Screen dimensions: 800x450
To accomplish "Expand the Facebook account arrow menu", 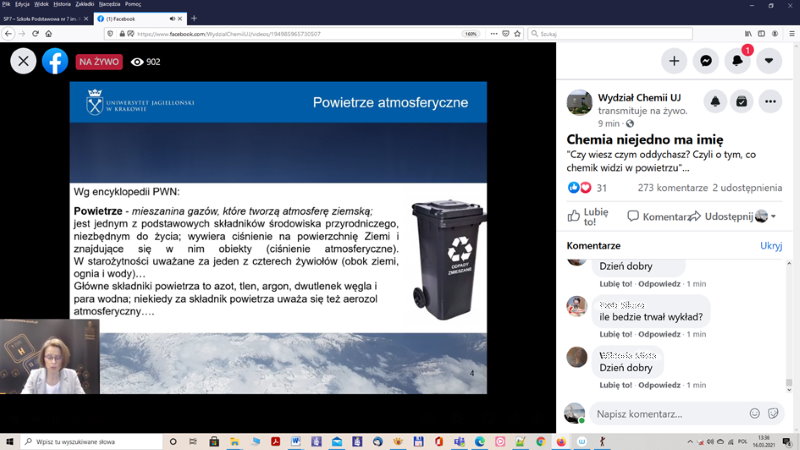I will 769,61.
